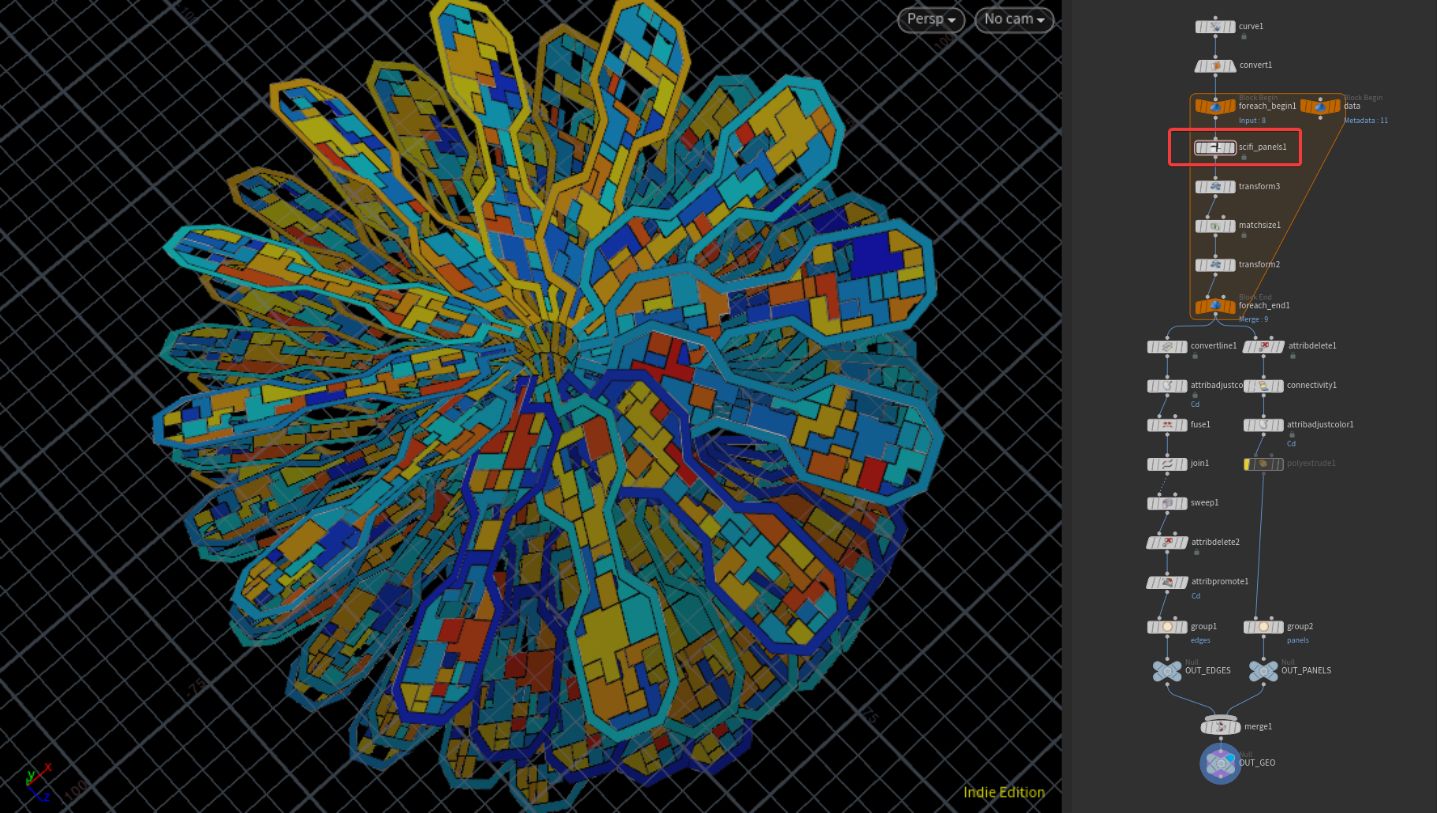Select the convertline1 node
The width and height of the screenshot is (1437, 813).
click(x=1167, y=346)
